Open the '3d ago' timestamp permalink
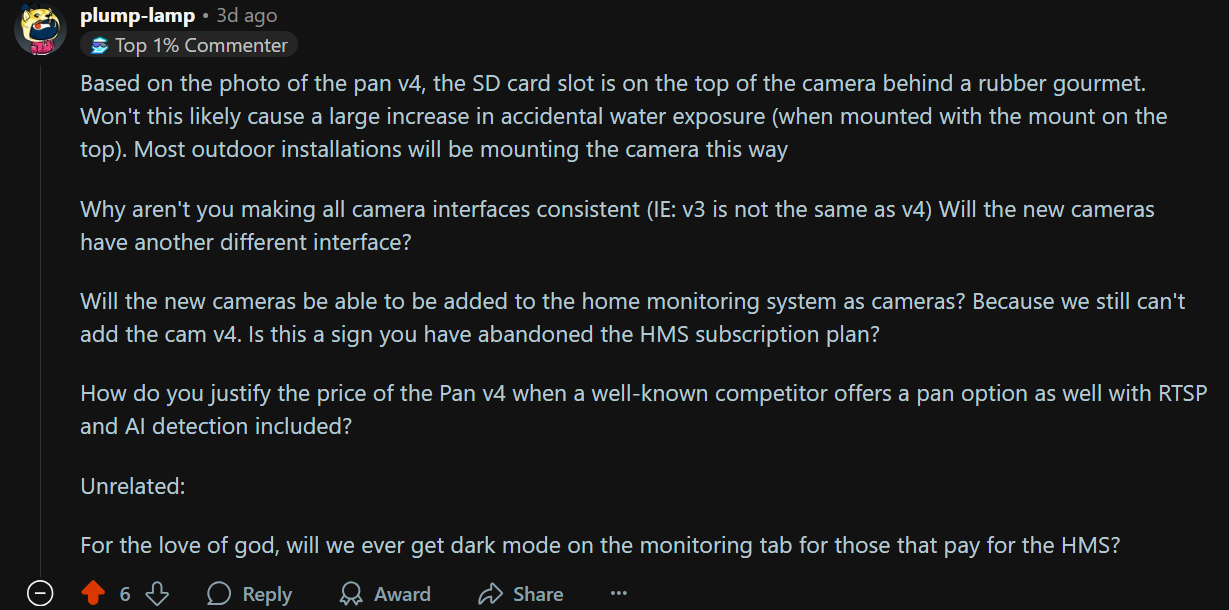Screen dimensions: 1229x610 click(247, 16)
